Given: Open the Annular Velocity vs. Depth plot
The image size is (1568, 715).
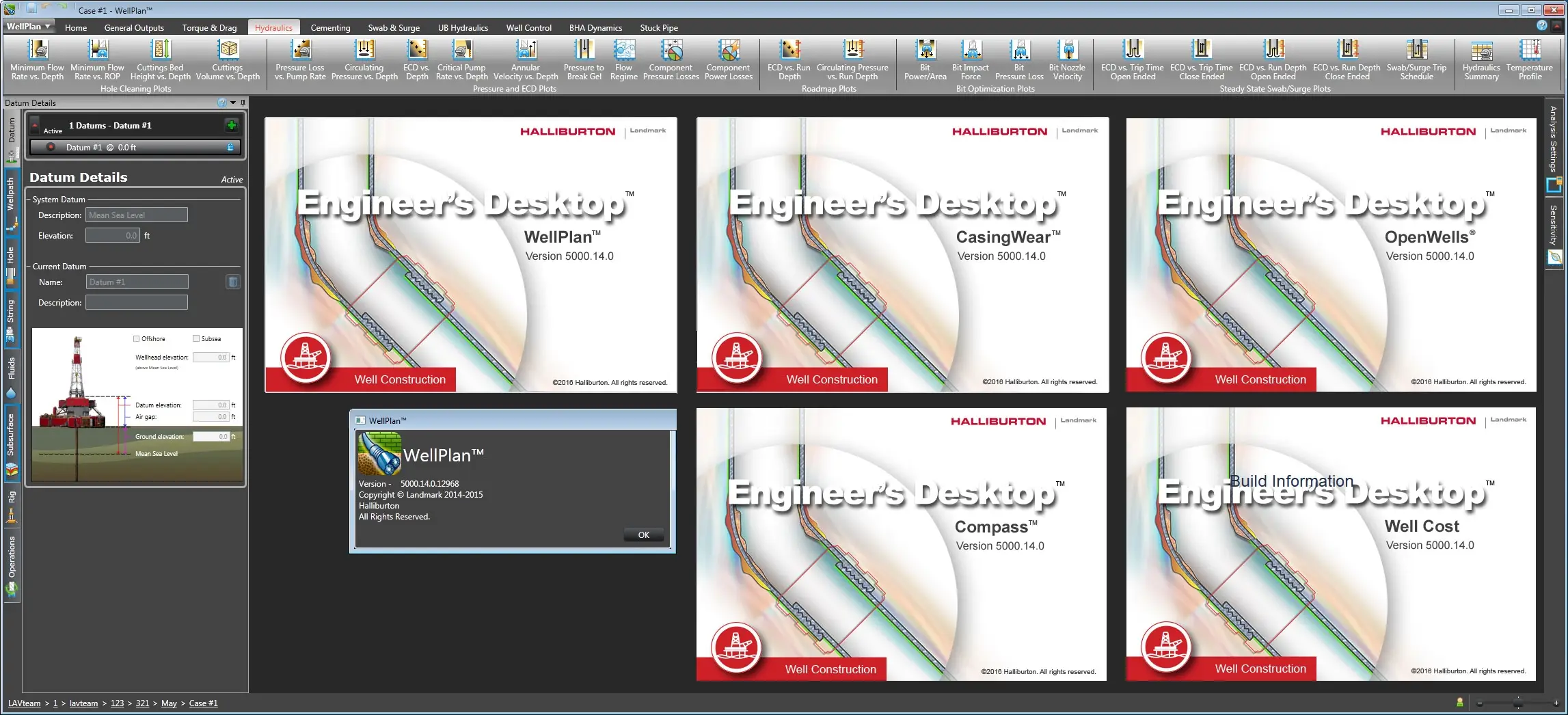Looking at the screenshot, I should pos(526,60).
